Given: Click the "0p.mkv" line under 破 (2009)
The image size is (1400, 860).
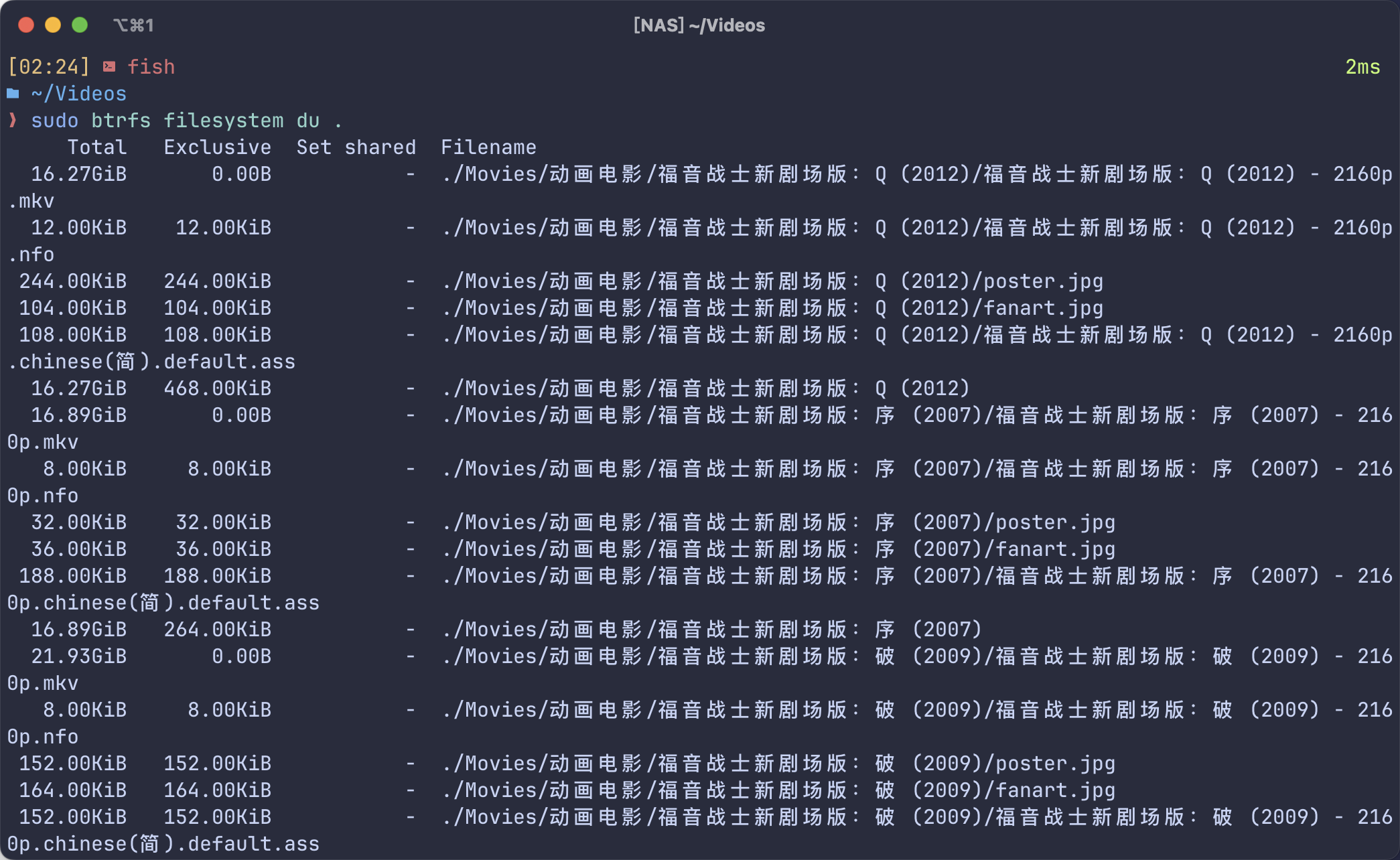Looking at the screenshot, I should (x=43, y=683).
